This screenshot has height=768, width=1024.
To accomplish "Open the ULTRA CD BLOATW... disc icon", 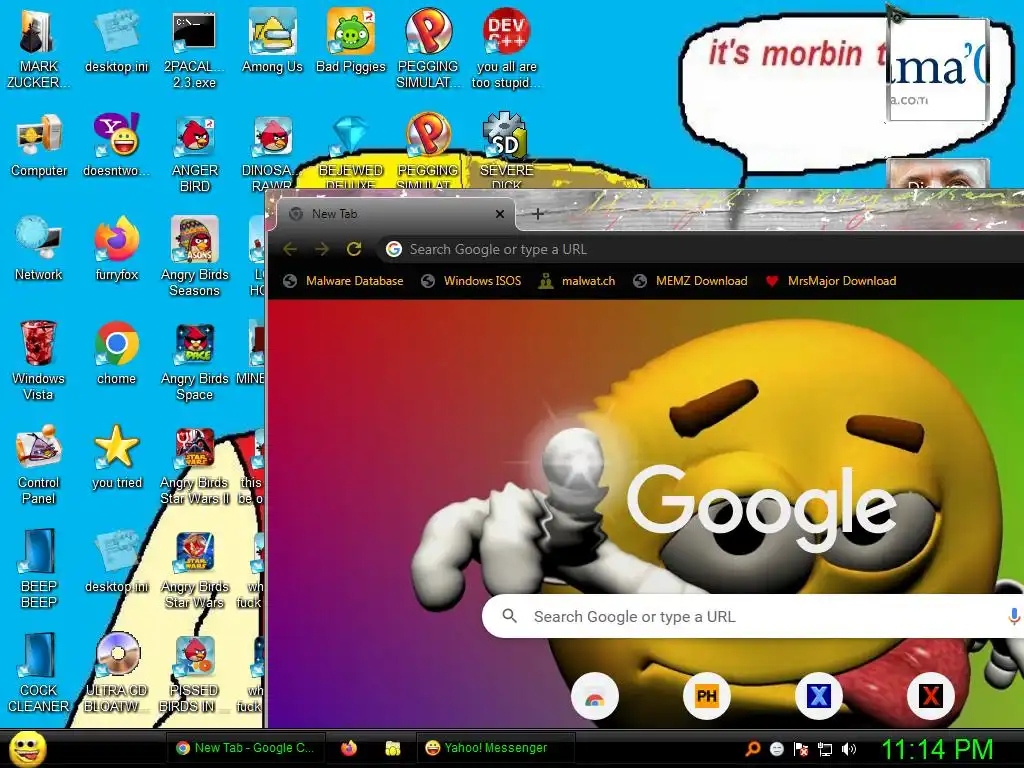I will coord(116,672).
